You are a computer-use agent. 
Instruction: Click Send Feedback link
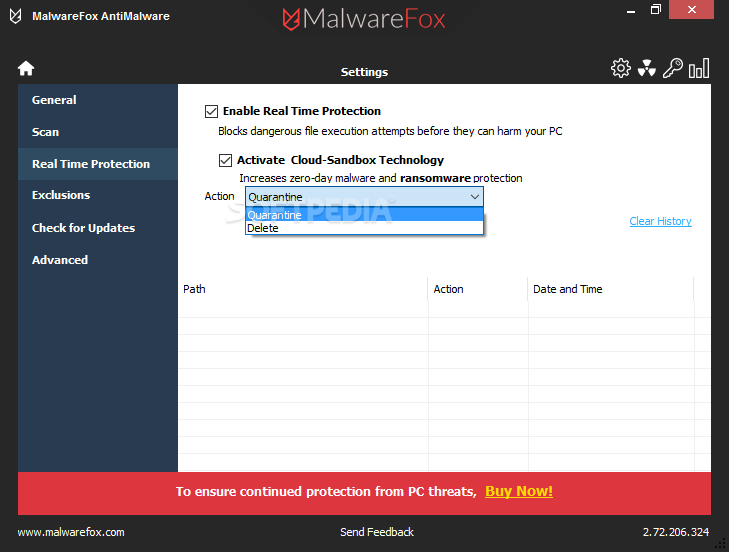377,532
